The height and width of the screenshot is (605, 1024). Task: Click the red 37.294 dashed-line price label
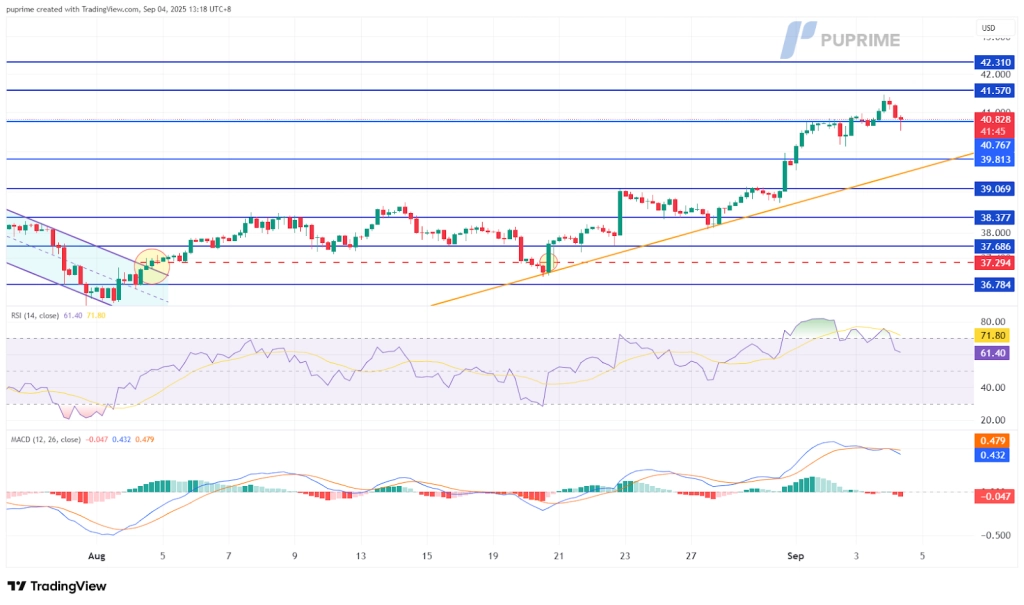(x=994, y=262)
